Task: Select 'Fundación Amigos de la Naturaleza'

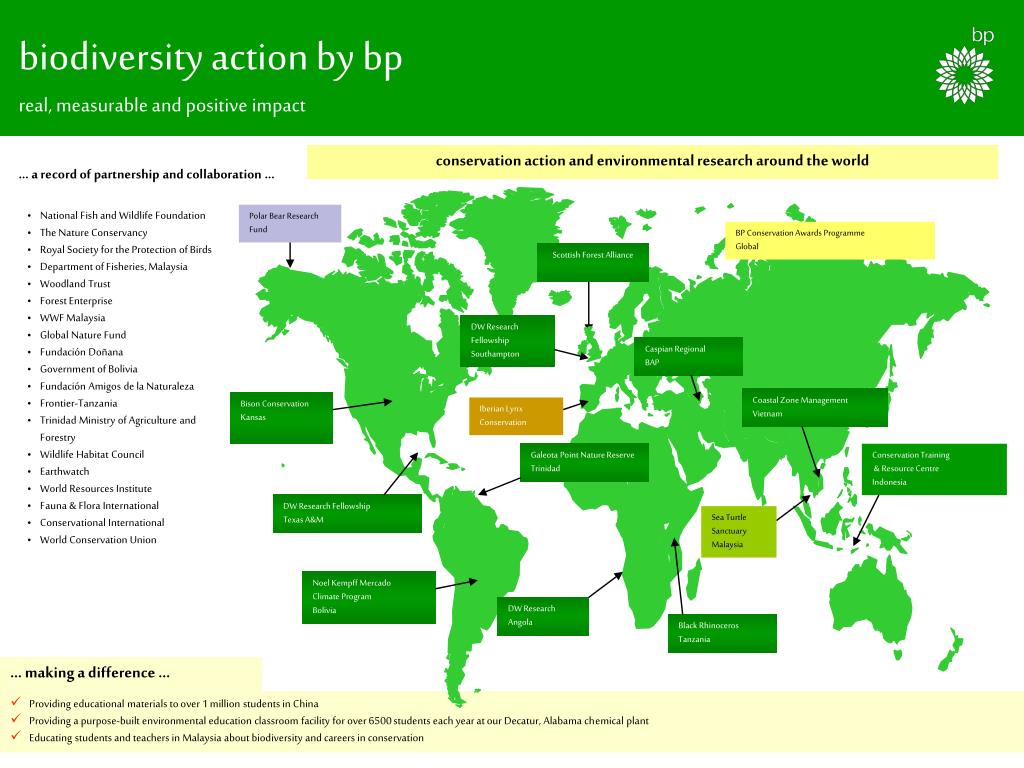Action: pyautogui.click(x=117, y=386)
